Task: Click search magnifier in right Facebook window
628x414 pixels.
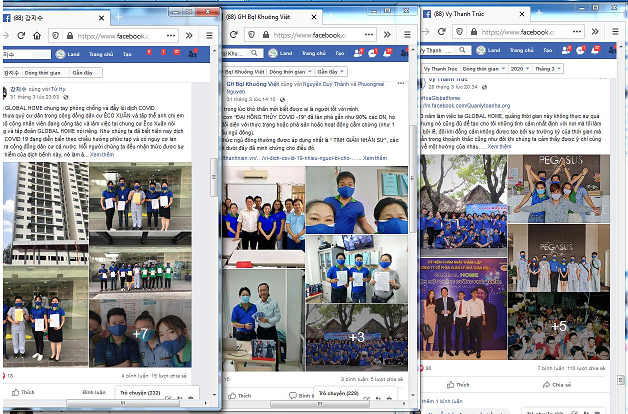Action: 462,50
